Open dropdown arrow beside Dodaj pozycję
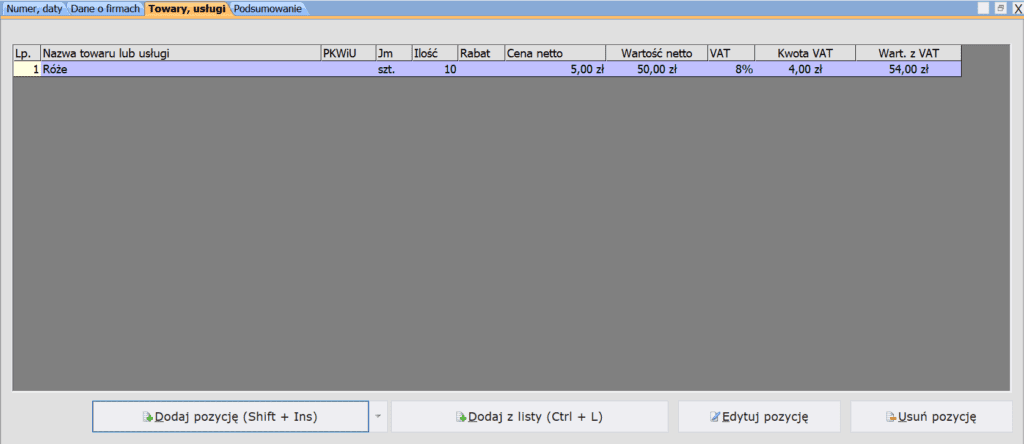 click(378, 416)
